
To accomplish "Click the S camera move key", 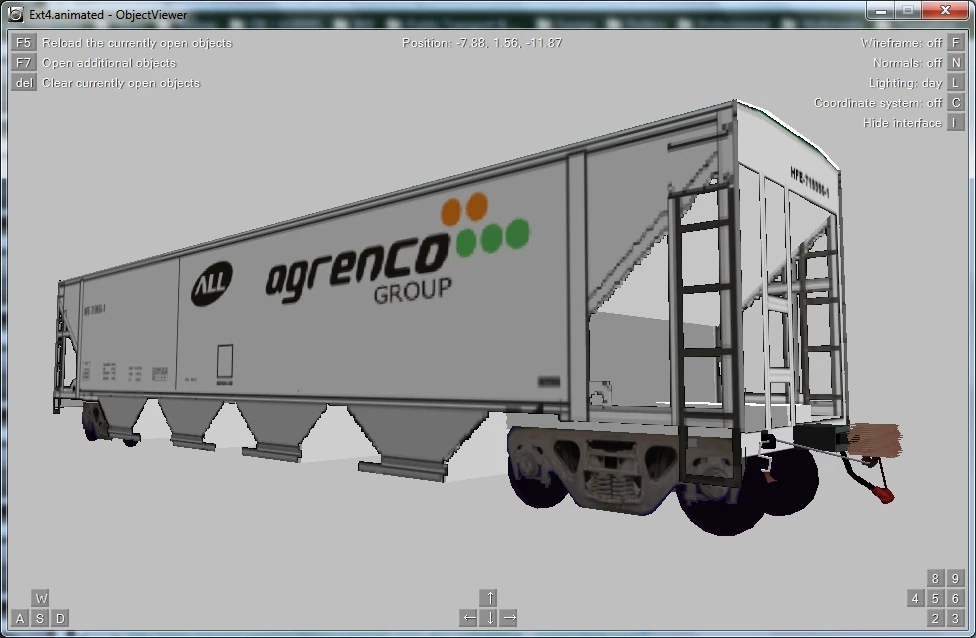I will click(40, 618).
